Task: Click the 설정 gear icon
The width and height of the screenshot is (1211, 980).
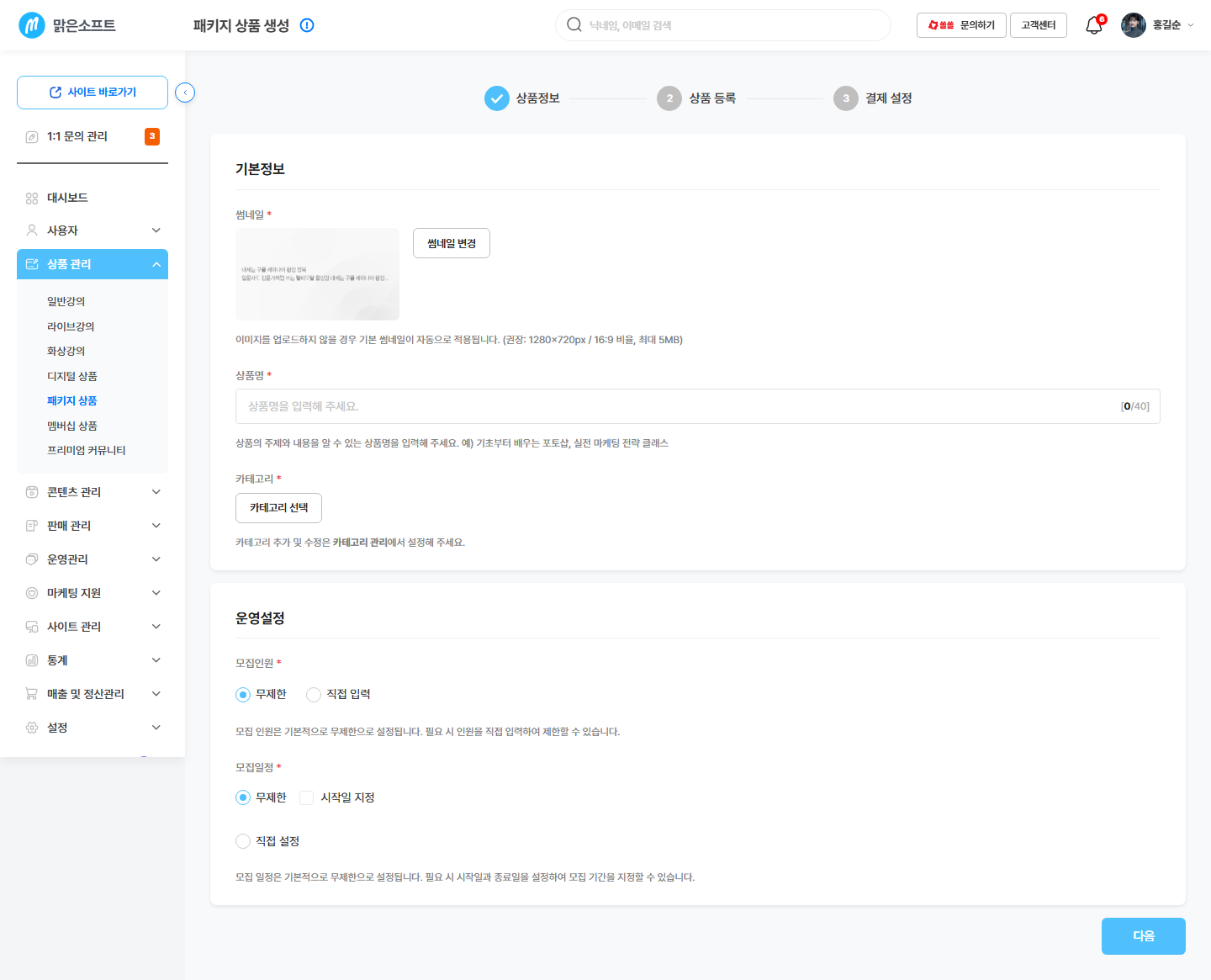Action: (32, 728)
